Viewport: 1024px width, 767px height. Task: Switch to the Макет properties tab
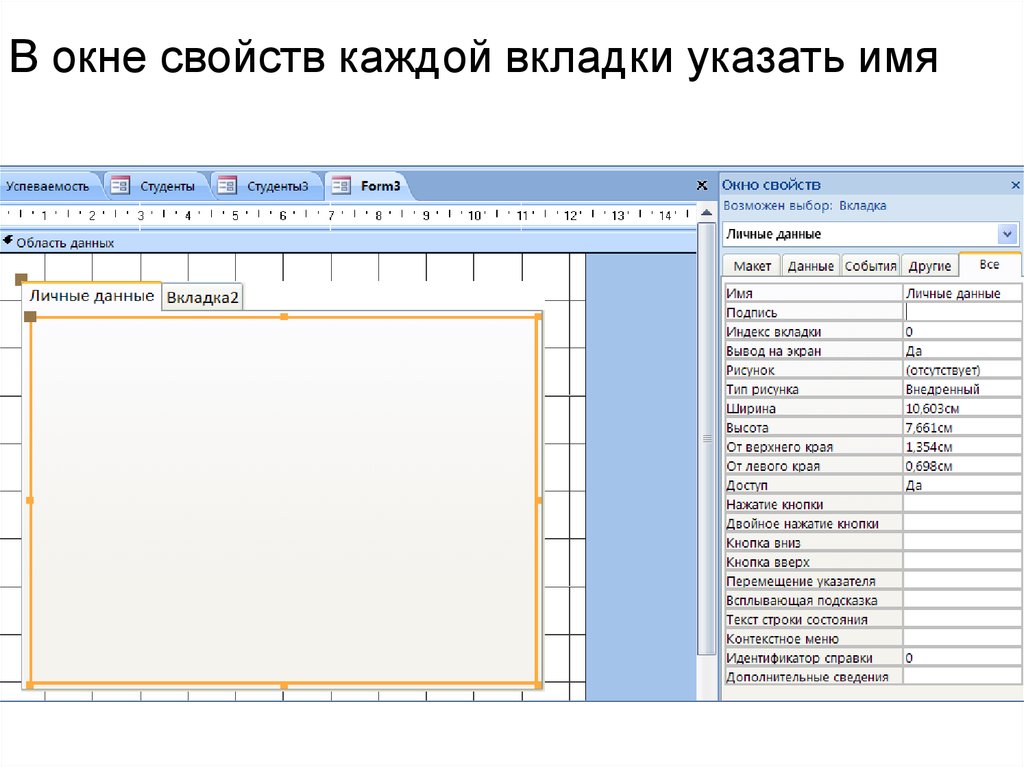point(752,266)
